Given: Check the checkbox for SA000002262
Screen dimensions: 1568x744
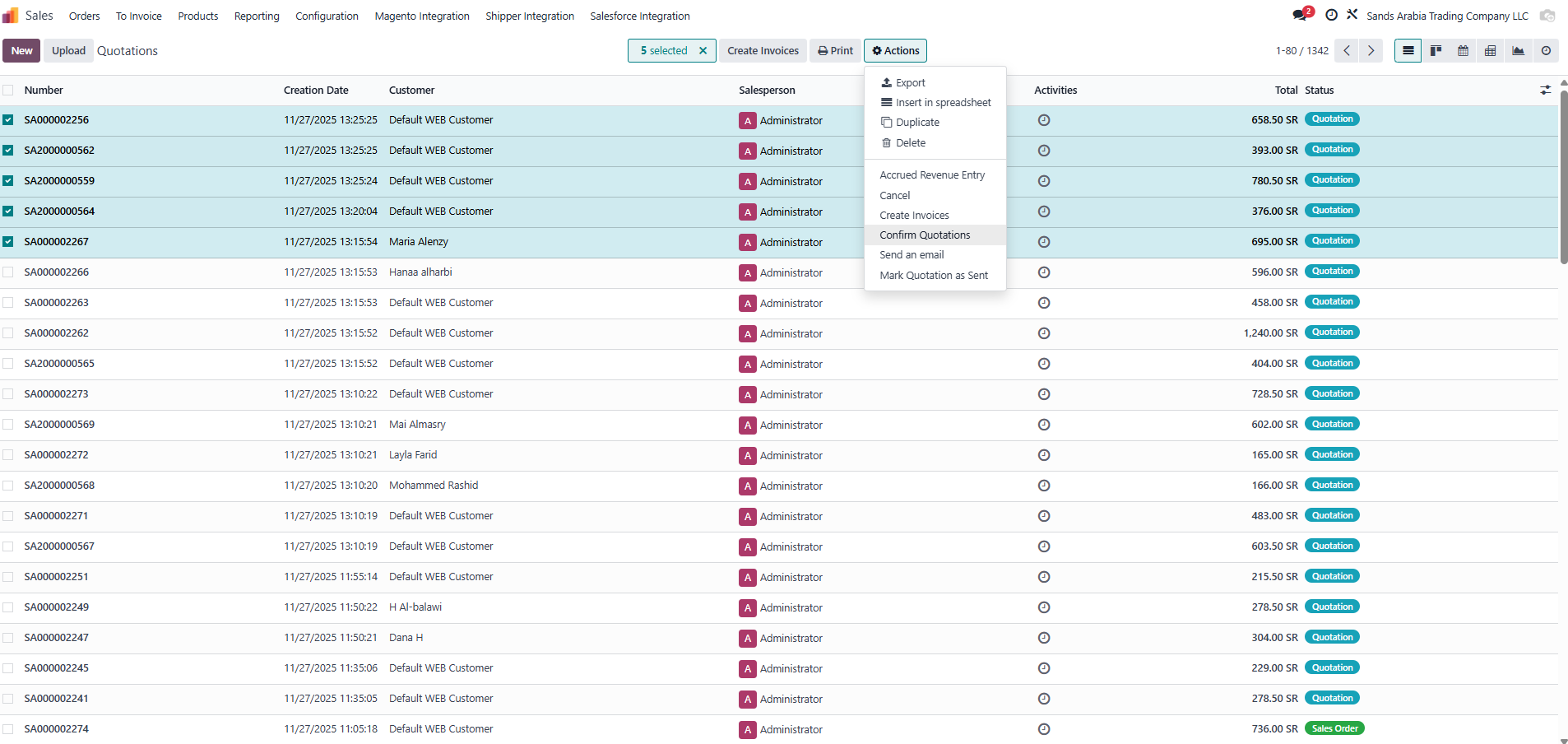Looking at the screenshot, I should click(x=7, y=333).
